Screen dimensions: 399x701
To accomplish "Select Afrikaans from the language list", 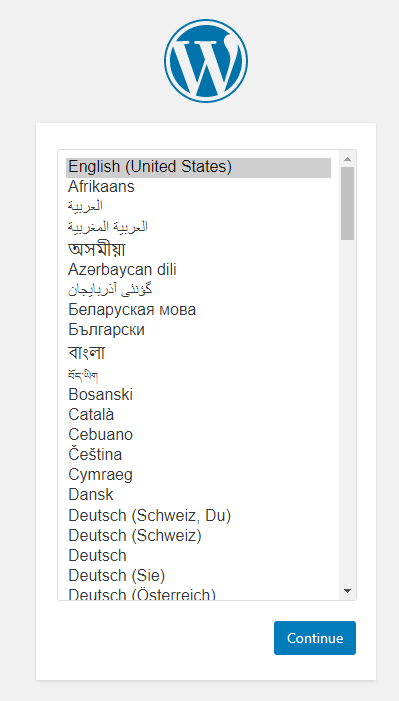I will [199, 186].
